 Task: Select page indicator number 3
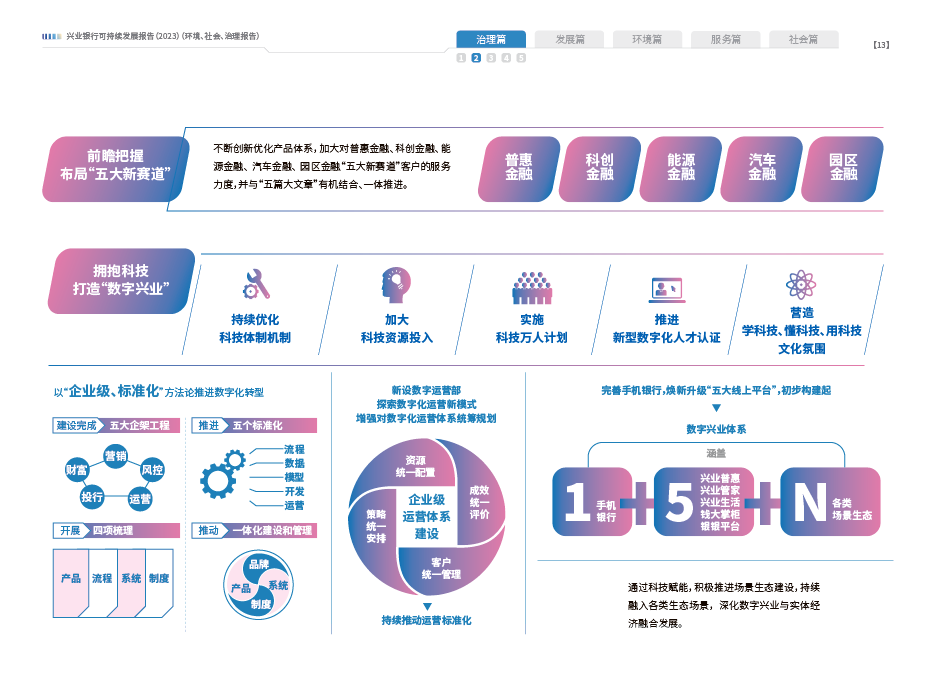pyautogui.click(x=491, y=58)
